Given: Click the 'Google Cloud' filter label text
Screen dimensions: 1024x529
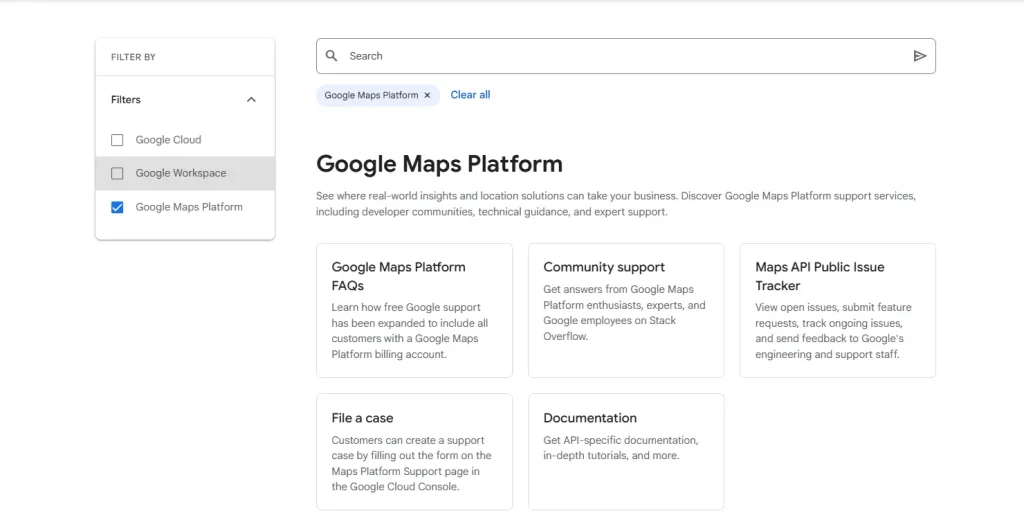Looking at the screenshot, I should coord(168,140).
